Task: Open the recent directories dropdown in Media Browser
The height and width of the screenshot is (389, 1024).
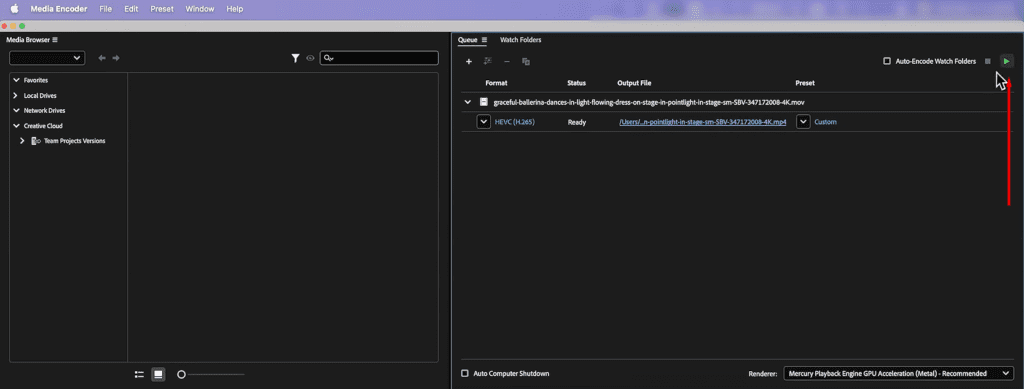Action: (x=47, y=58)
